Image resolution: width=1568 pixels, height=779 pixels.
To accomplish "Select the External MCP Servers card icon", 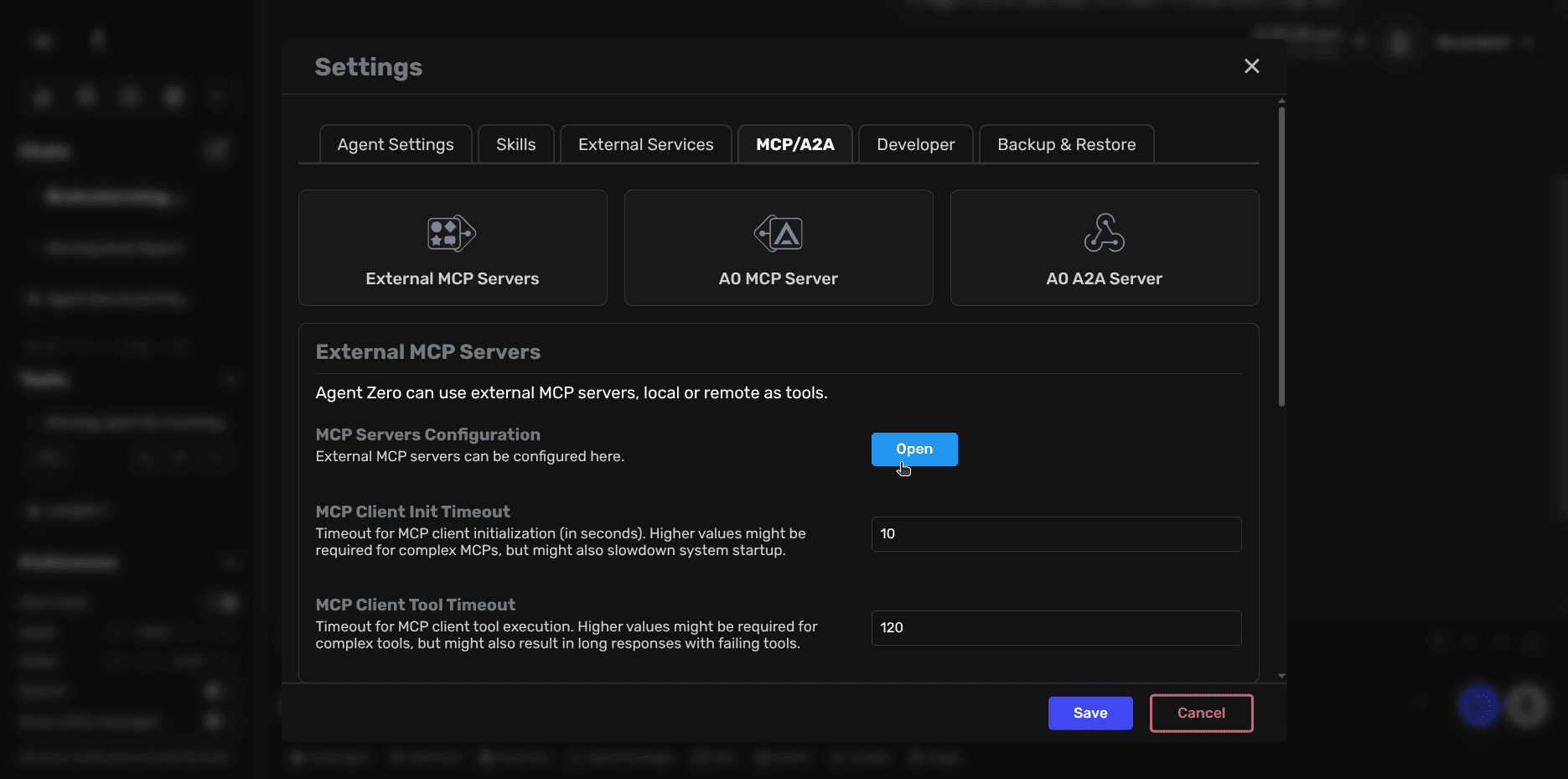I will point(451,234).
